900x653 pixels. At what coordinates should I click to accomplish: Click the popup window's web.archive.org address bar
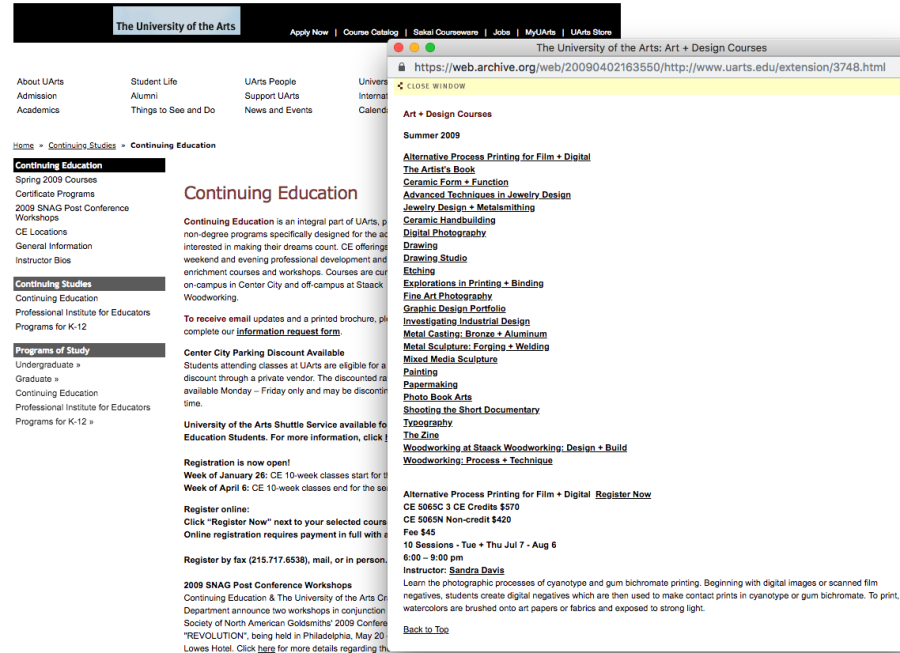[x=649, y=67]
